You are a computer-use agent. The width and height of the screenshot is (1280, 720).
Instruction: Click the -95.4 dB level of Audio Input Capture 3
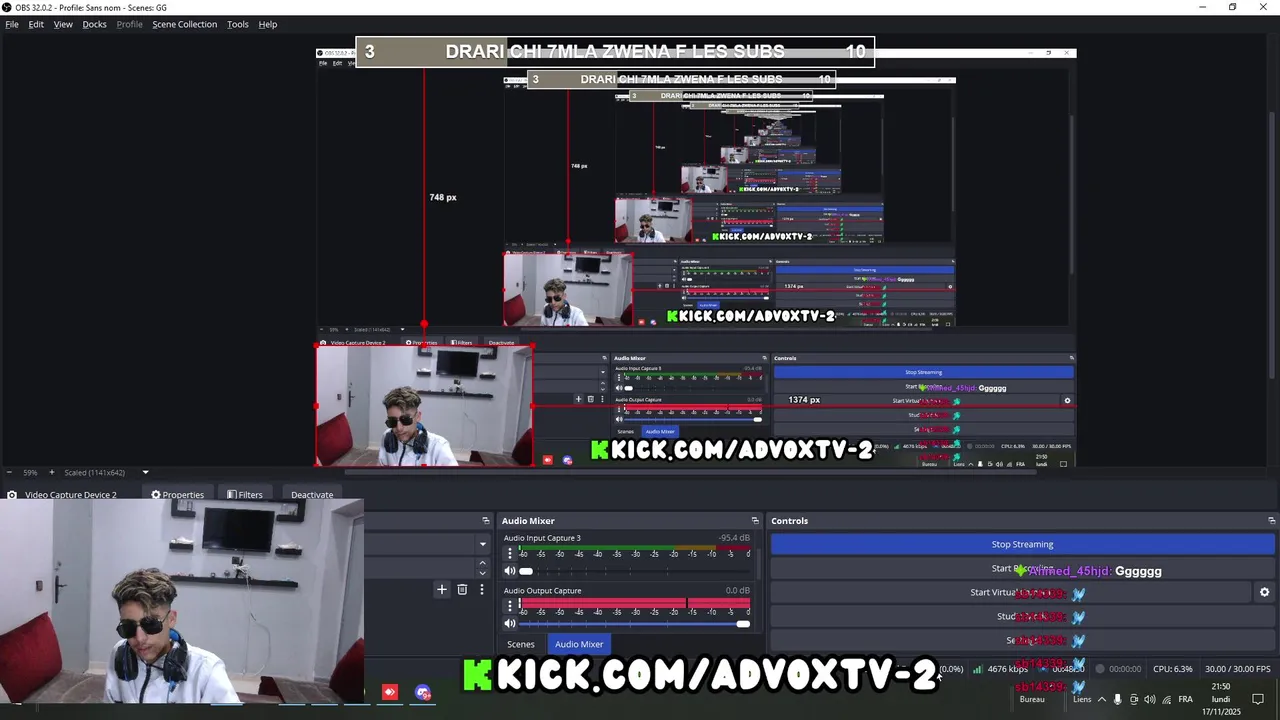[734, 538]
